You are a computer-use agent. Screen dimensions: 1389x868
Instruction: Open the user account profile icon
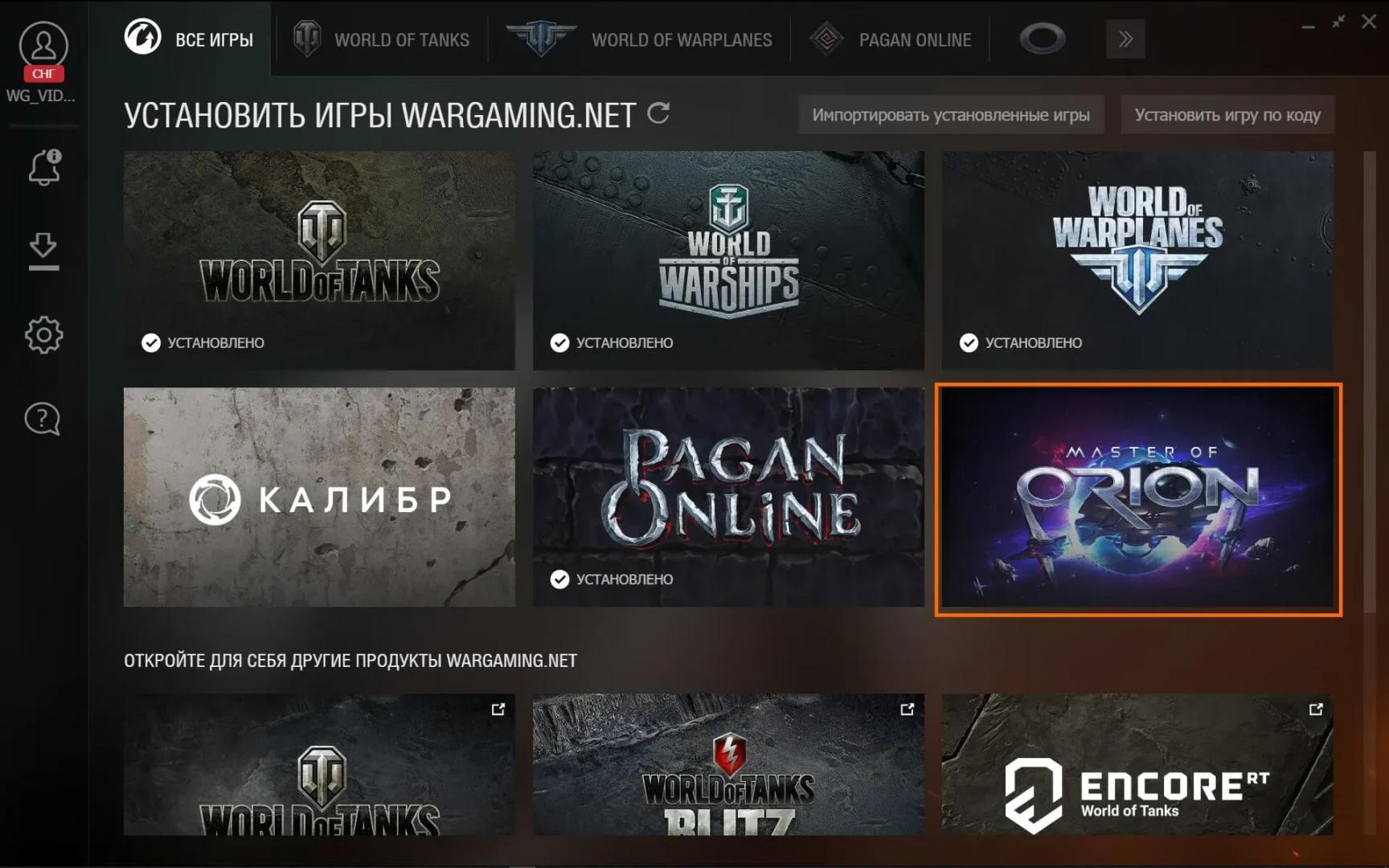pos(43,46)
